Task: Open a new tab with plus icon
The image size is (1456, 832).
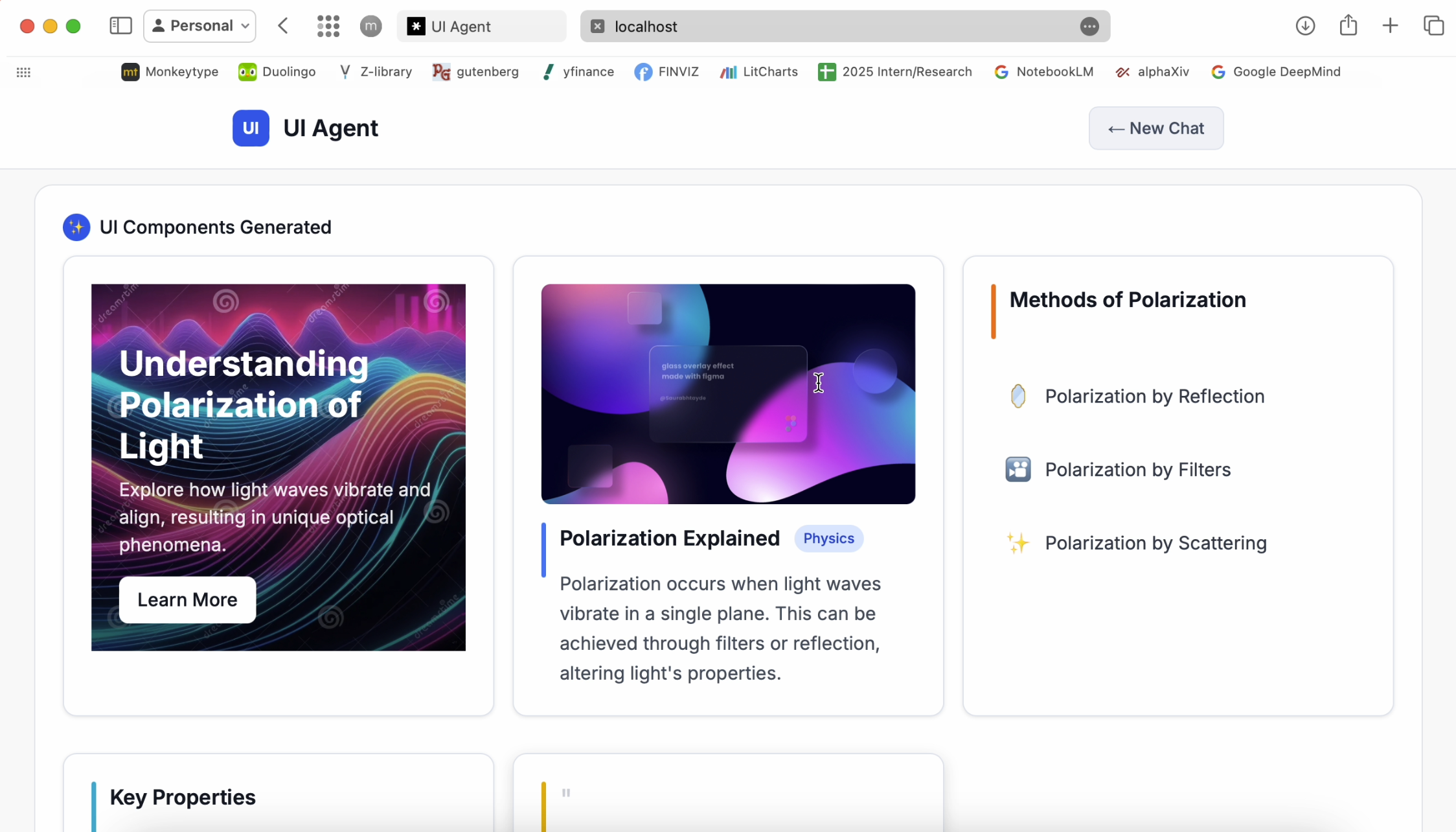Action: pyautogui.click(x=1390, y=26)
